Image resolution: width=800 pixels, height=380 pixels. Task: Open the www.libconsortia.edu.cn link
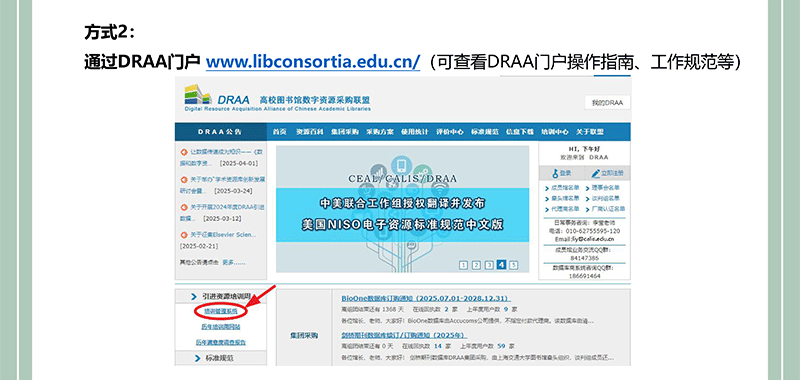[313, 62]
